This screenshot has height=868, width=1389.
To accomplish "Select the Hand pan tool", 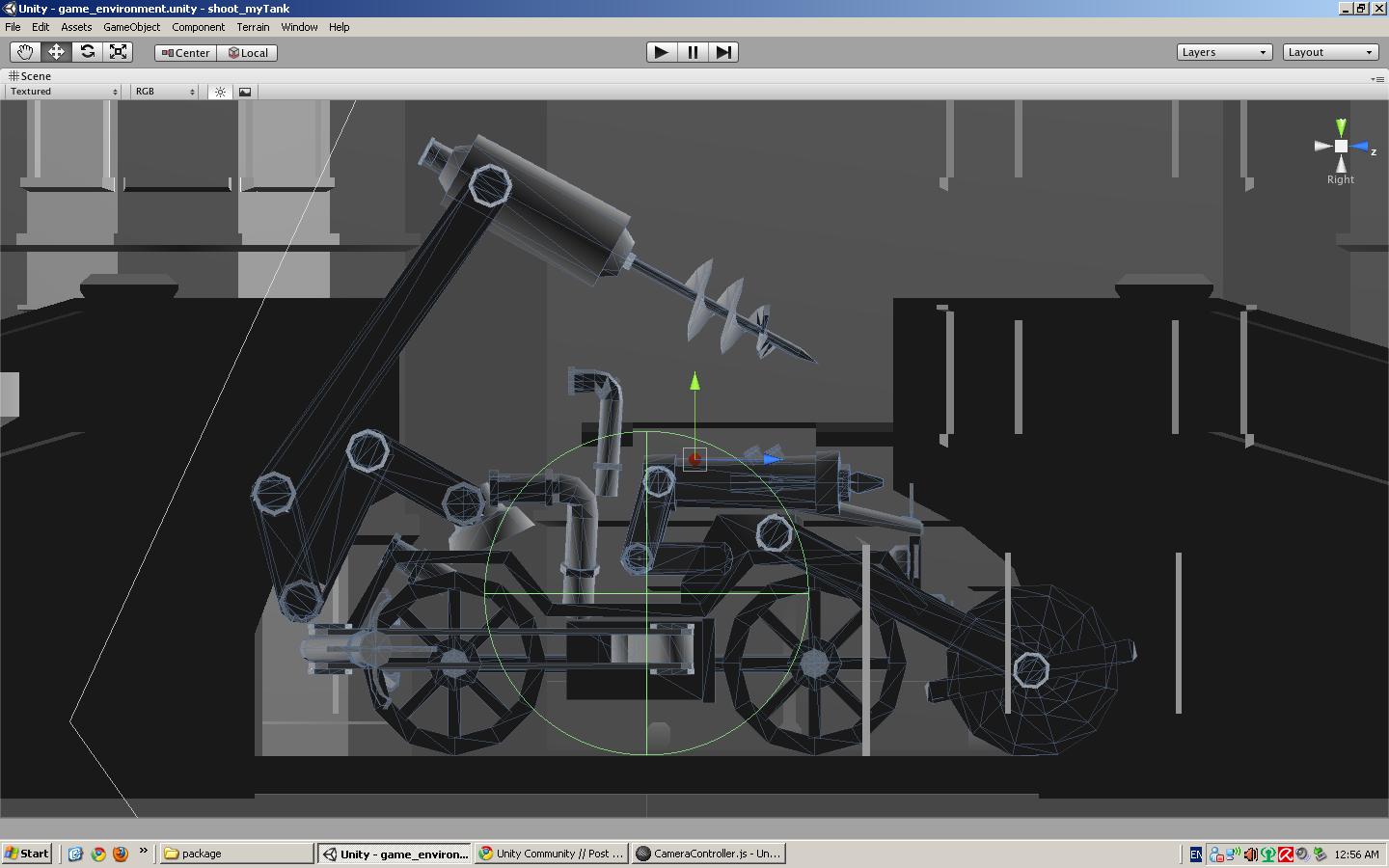I will point(25,52).
